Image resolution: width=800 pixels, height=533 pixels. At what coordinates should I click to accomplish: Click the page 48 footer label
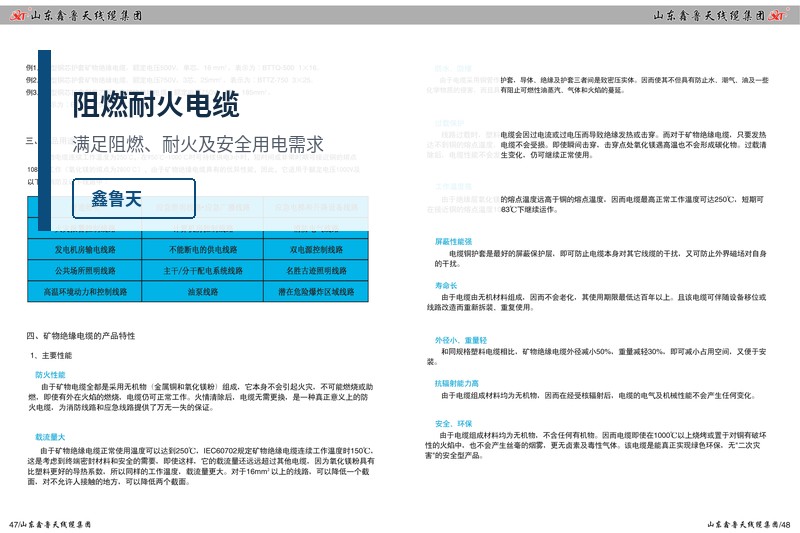tap(749, 524)
